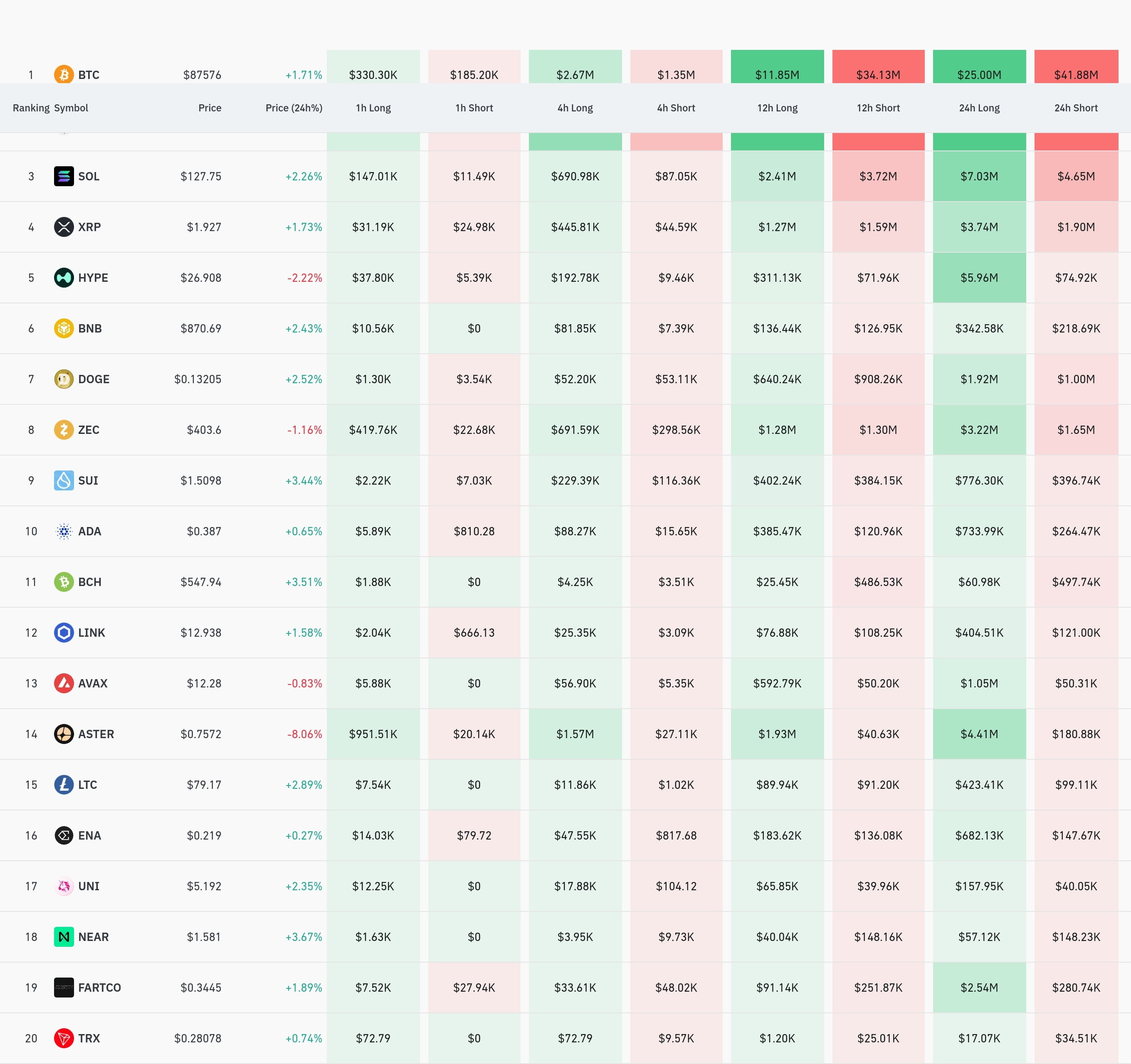Click the LINK Chainlink coin icon
Screen dimensions: 1131x1064
(64, 632)
